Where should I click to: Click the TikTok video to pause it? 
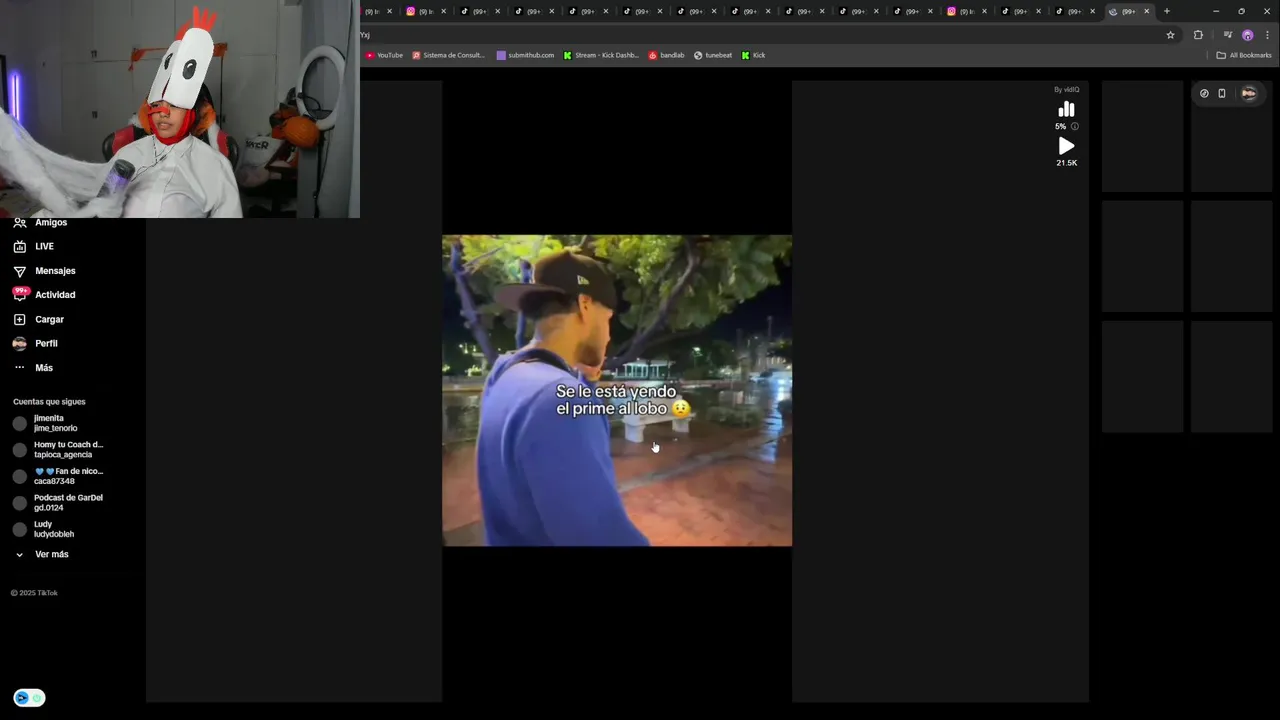click(x=617, y=390)
